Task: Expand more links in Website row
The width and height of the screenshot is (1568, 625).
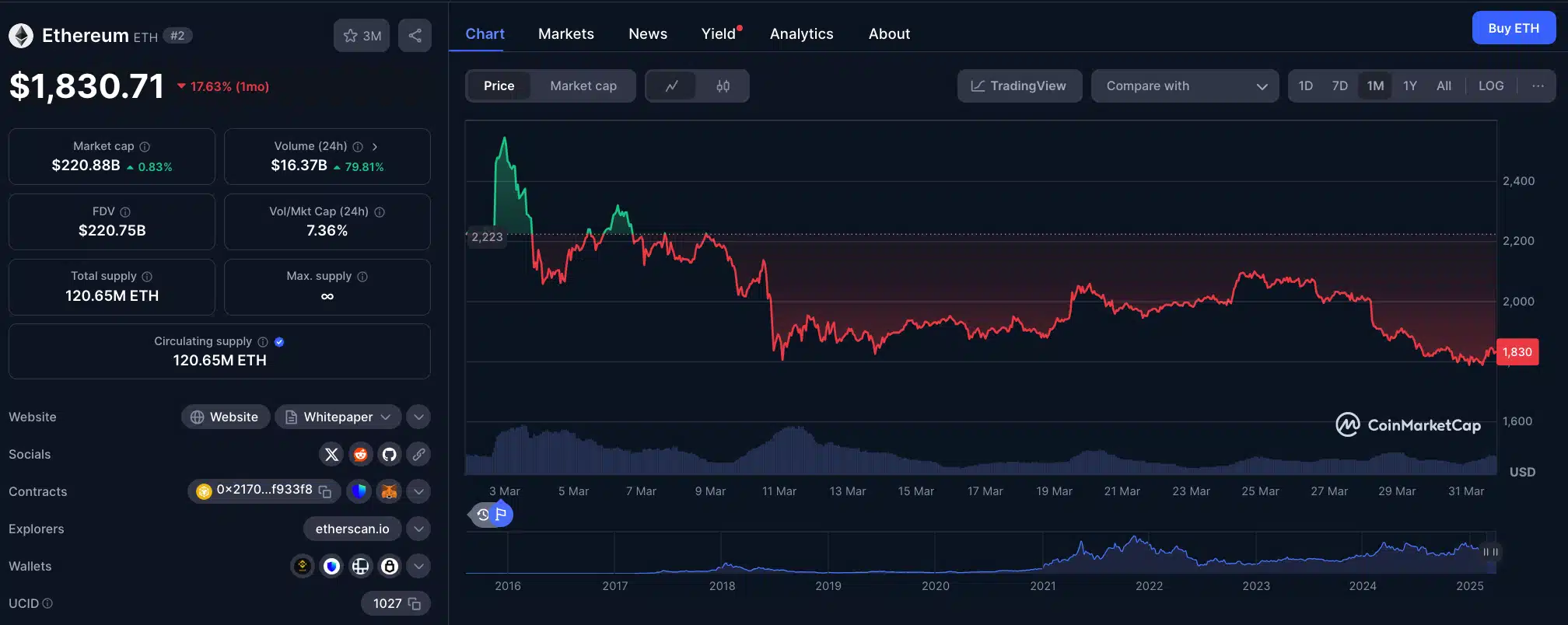Action: click(x=418, y=417)
